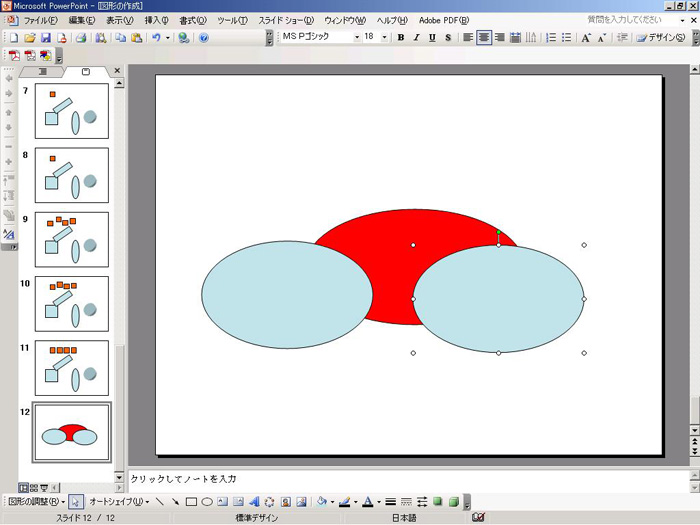Open the Insert menu 挿入
The image size is (700, 525).
point(157,21)
